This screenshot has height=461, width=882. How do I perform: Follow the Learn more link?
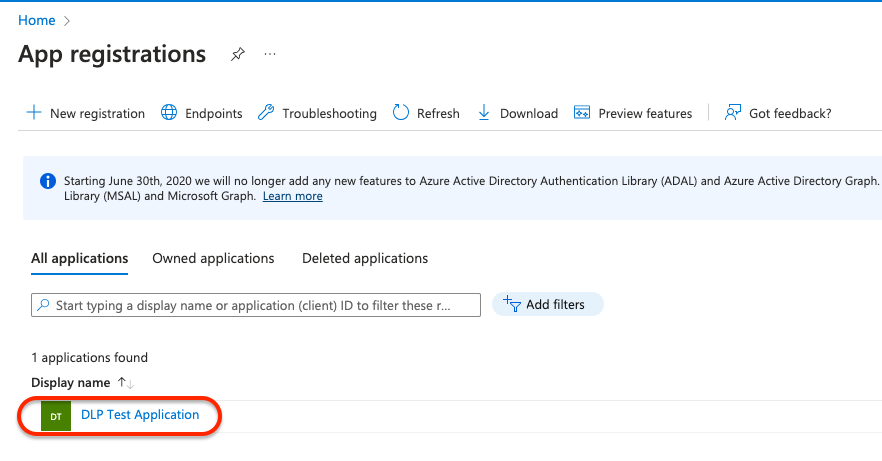point(292,196)
